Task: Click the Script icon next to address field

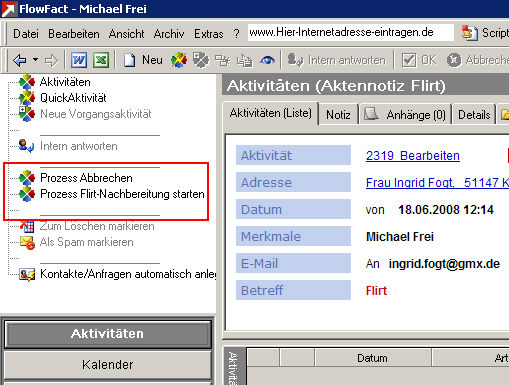Action: (469, 33)
